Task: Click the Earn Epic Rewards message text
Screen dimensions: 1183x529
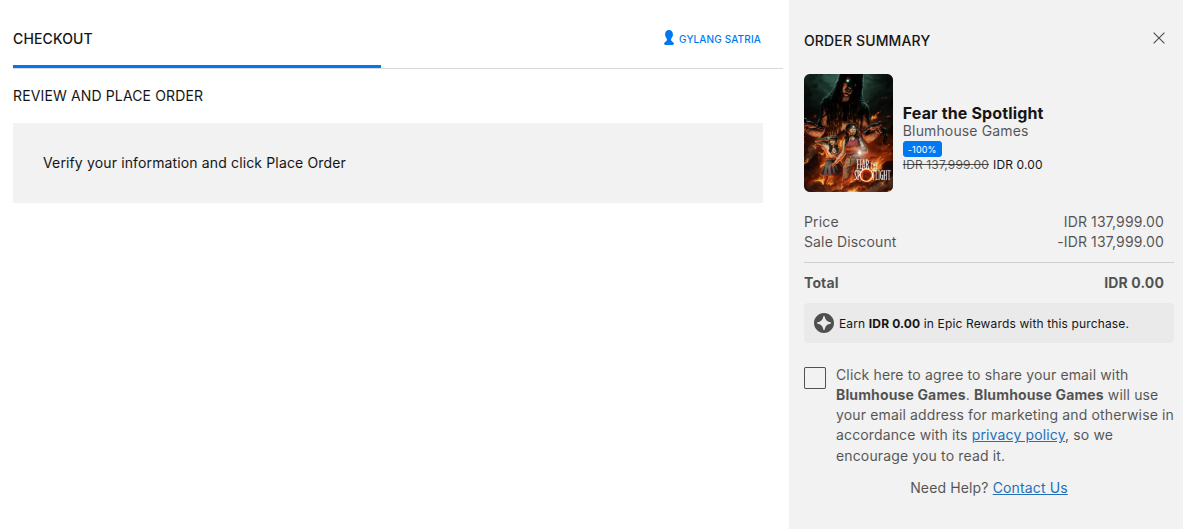Action: coord(983,324)
